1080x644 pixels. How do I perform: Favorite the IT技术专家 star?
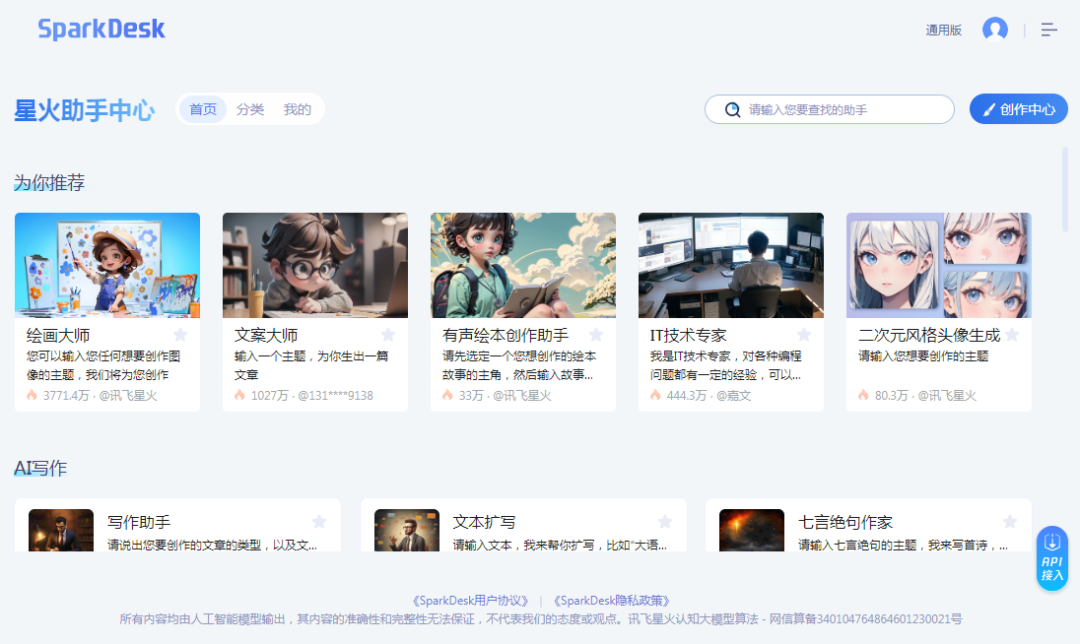(x=804, y=335)
